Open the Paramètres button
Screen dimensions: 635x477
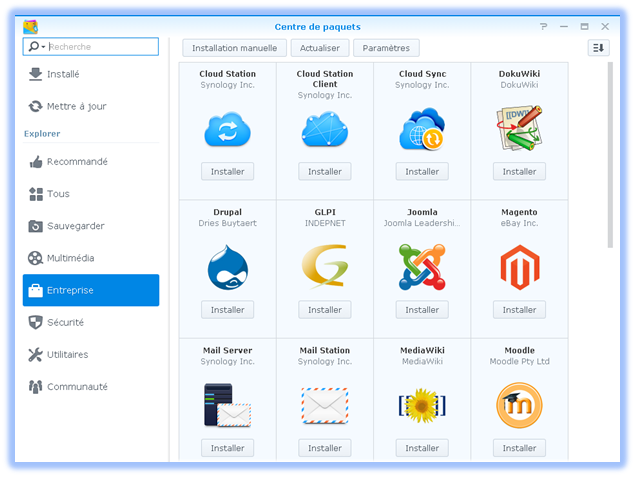coord(386,48)
